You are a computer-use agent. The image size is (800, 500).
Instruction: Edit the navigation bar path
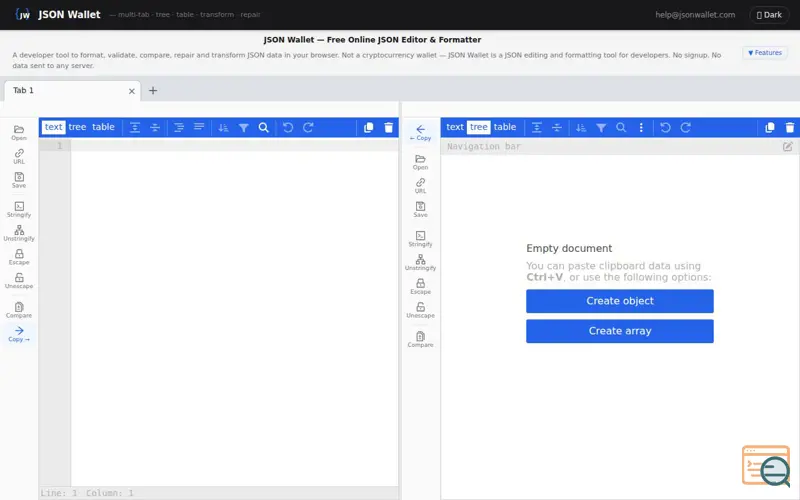tap(788, 147)
